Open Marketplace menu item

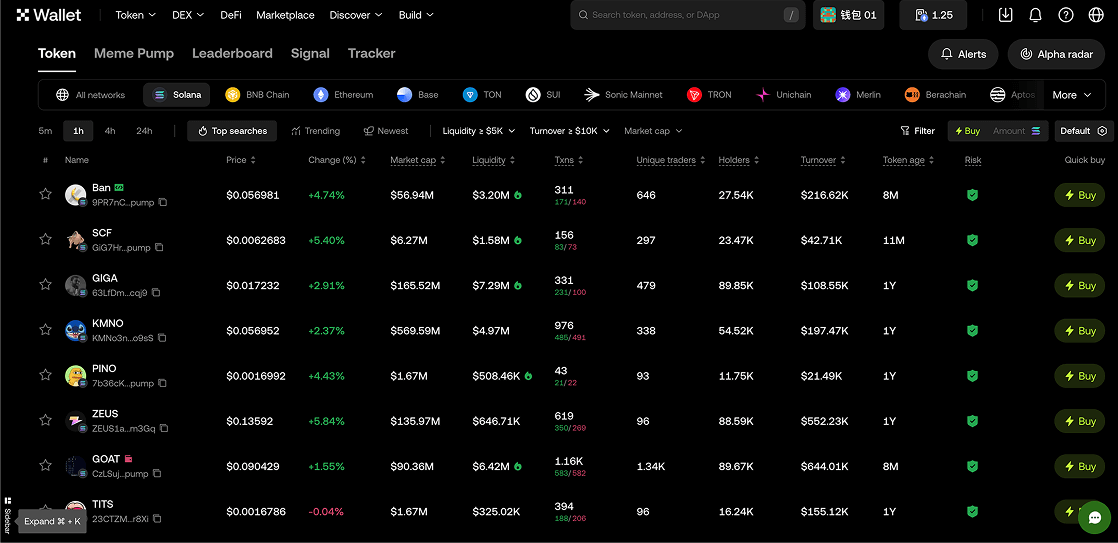285,15
